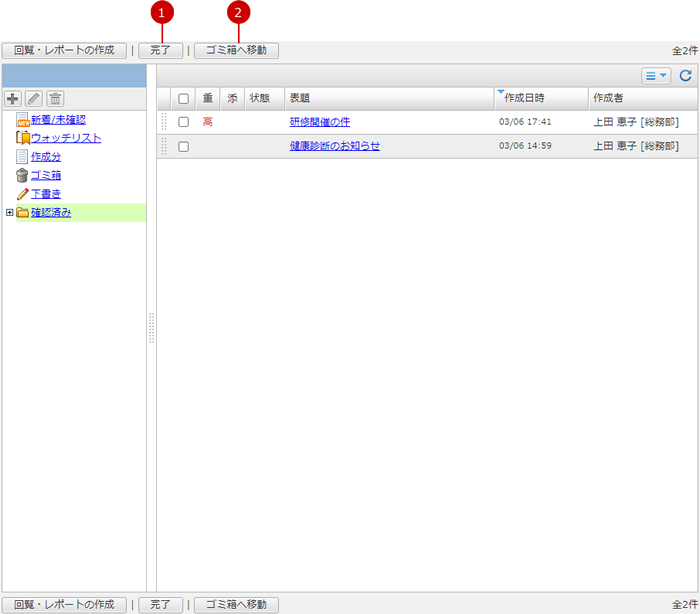The image size is (700, 614).
Task: Click the ウォッチリスト bookmark icon
Action: click(22, 138)
